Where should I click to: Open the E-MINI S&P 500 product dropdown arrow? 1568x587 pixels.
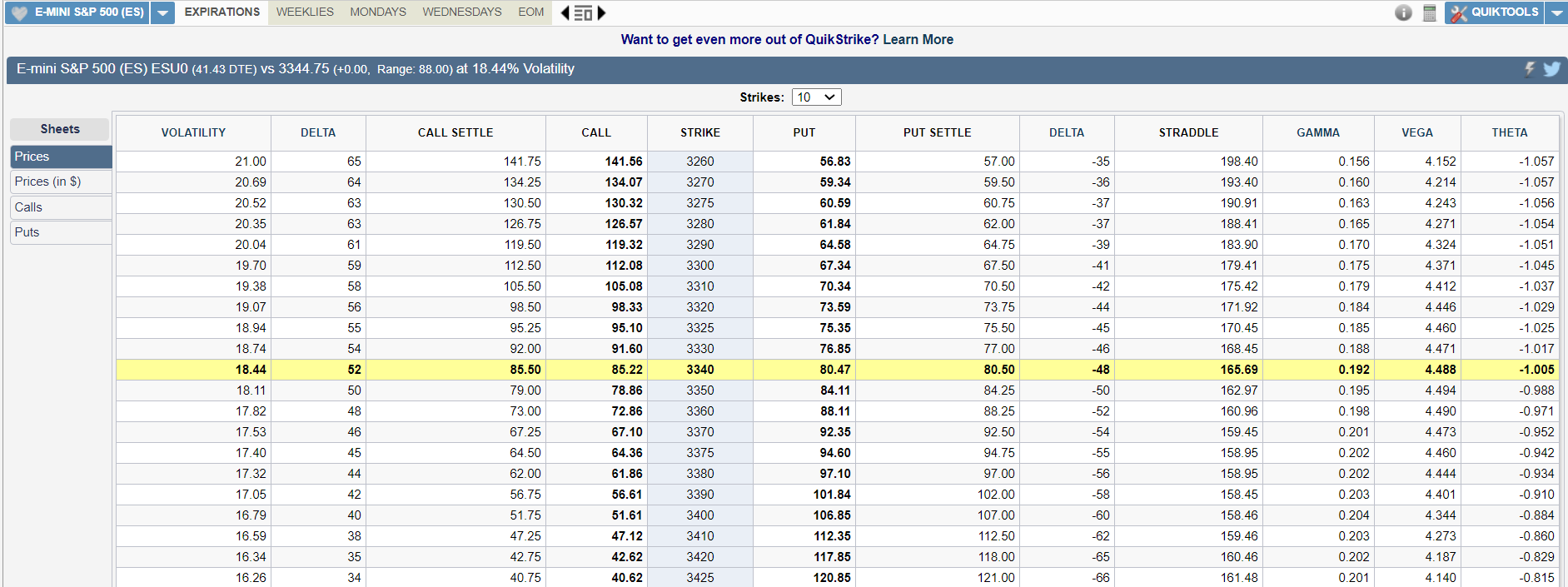(x=162, y=13)
